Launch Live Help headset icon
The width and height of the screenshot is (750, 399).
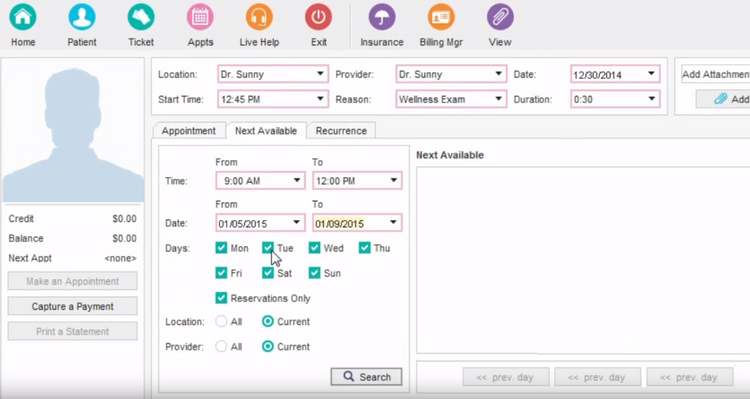tap(259, 17)
